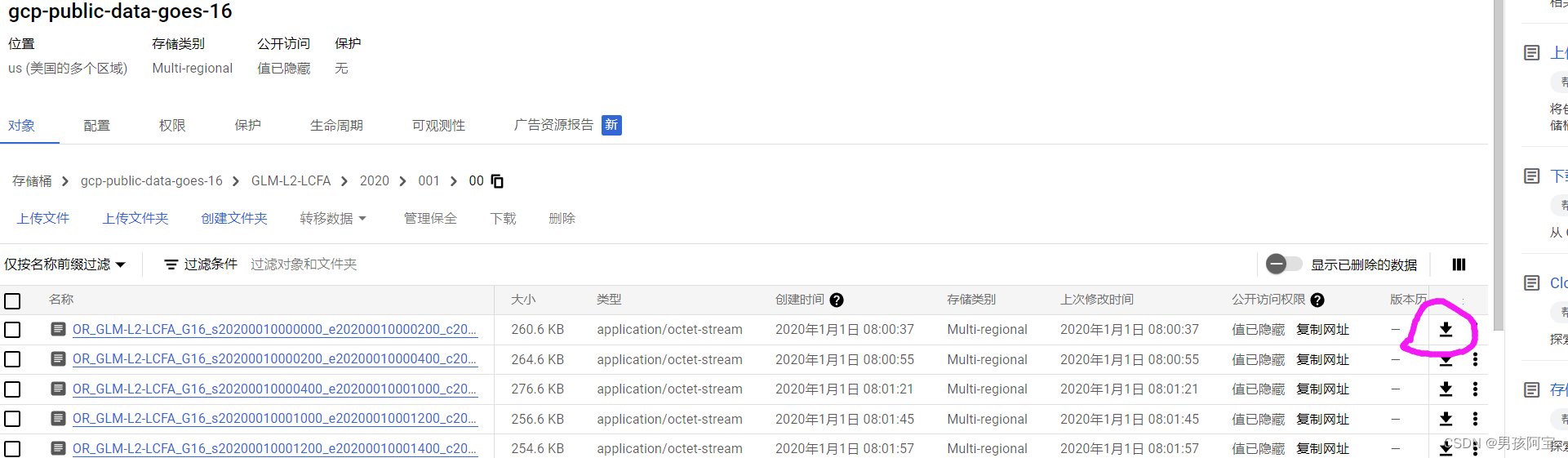Open fourth document icon in right panel
1568x458 pixels.
(1532, 390)
